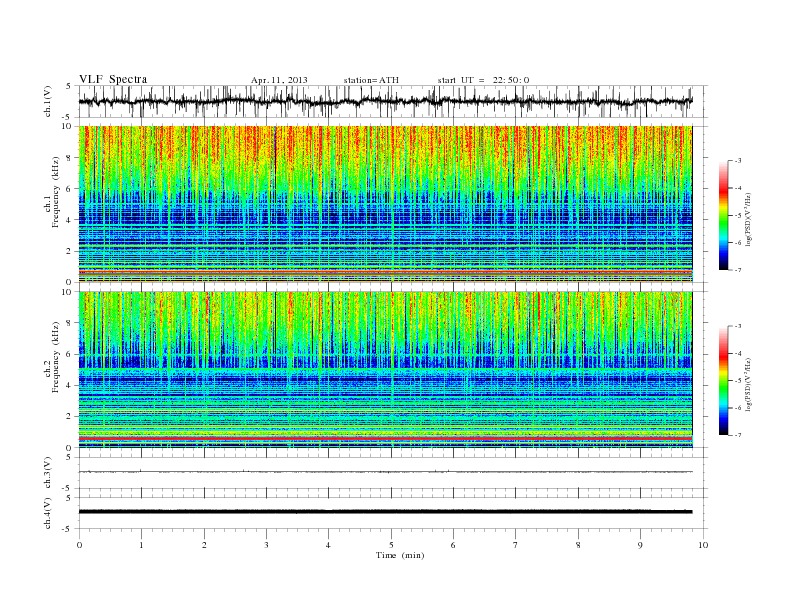792x612 pixels.
Task: Click time axis tick label "4"
Action: [328, 545]
